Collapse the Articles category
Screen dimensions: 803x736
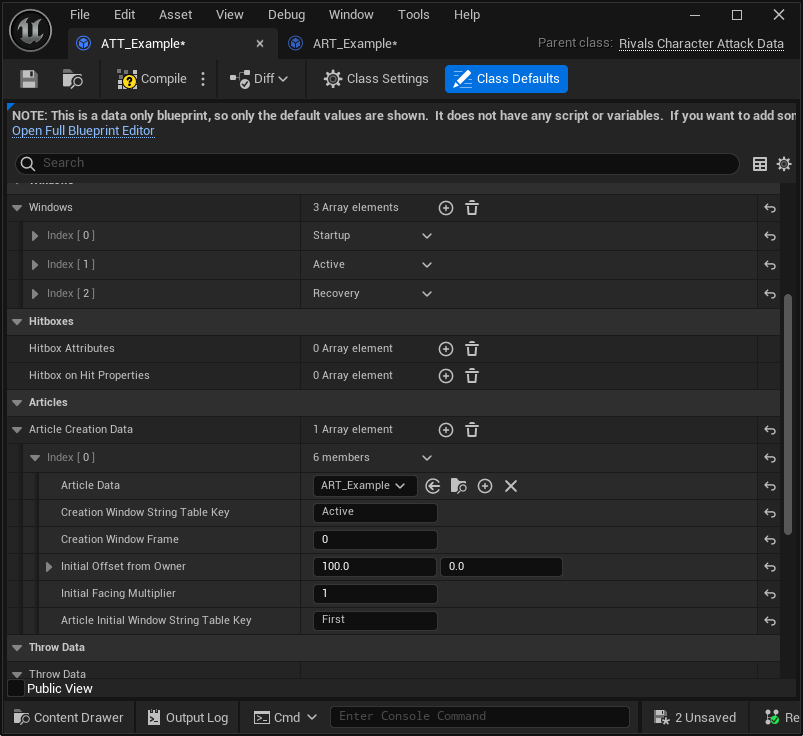click(17, 403)
